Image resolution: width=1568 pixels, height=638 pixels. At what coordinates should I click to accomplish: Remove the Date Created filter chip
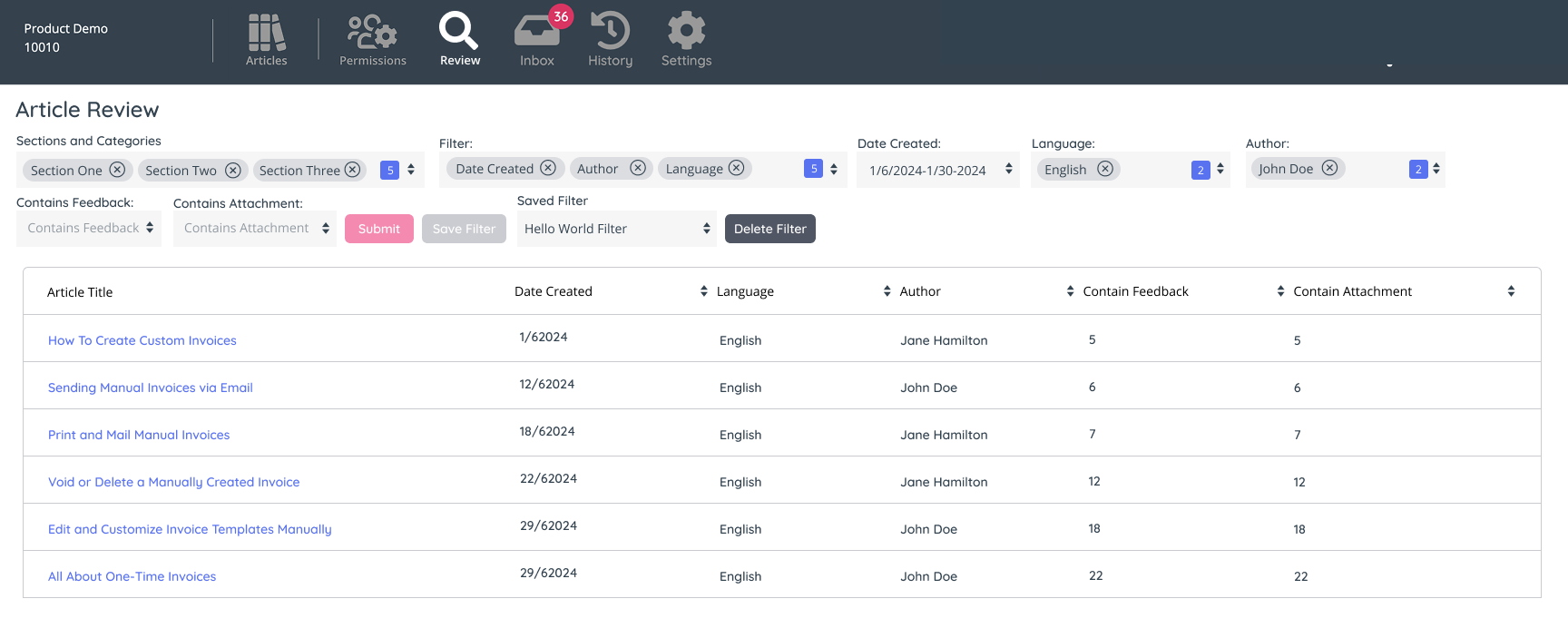click(x=548, y=168)
